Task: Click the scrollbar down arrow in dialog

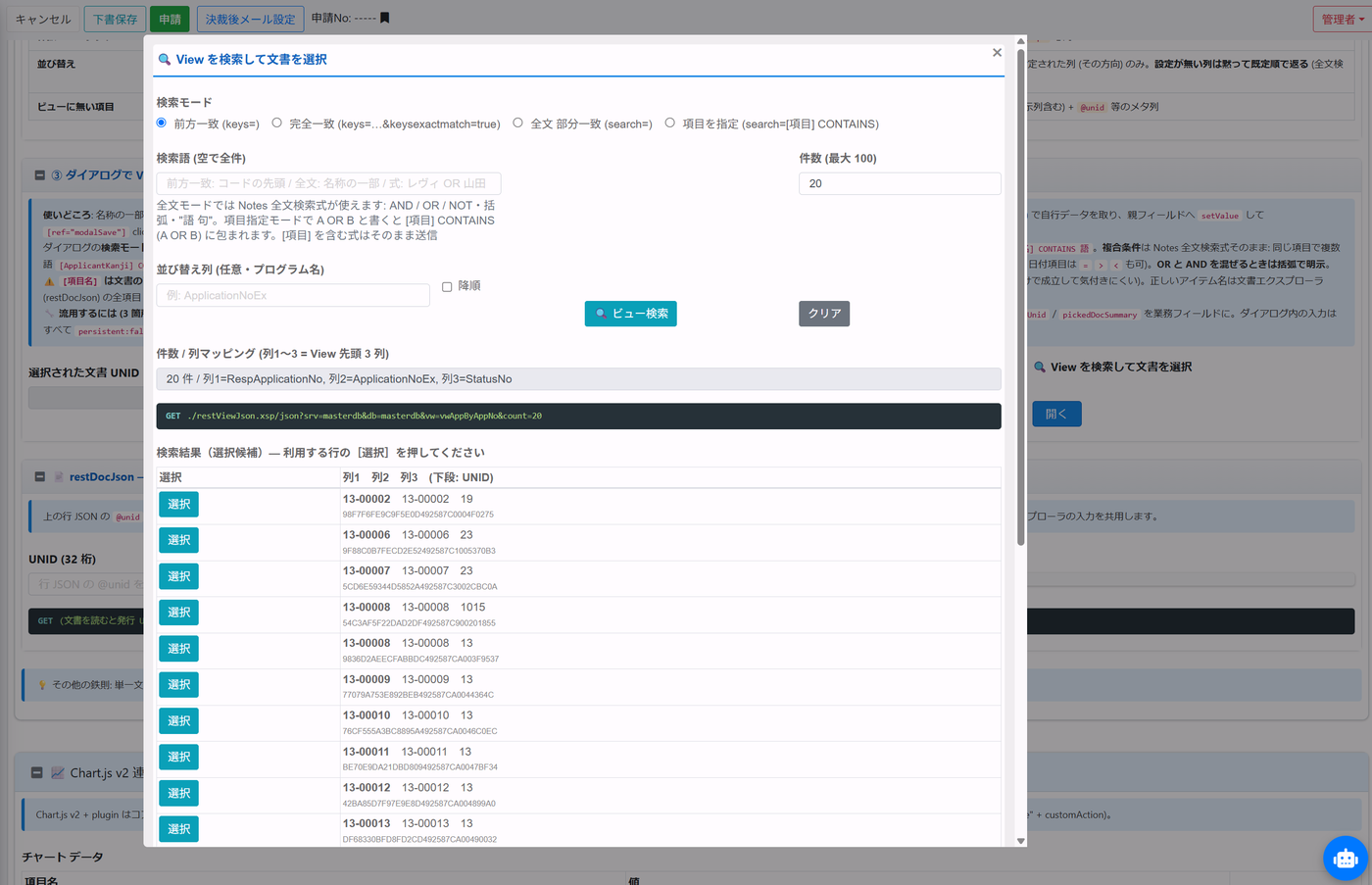Action: tap(1020, 841)
